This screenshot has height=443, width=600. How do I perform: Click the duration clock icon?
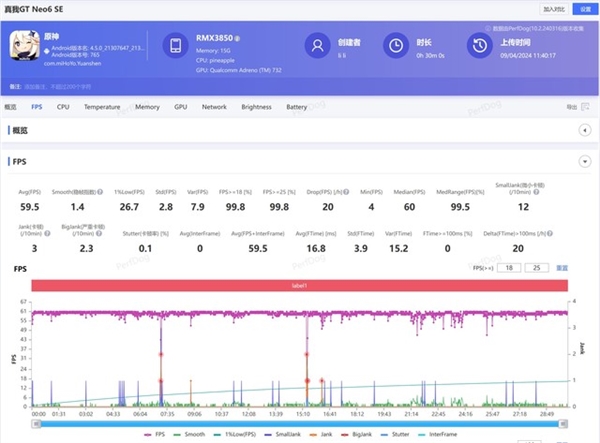pyautogui.click(x=397, y=45)
